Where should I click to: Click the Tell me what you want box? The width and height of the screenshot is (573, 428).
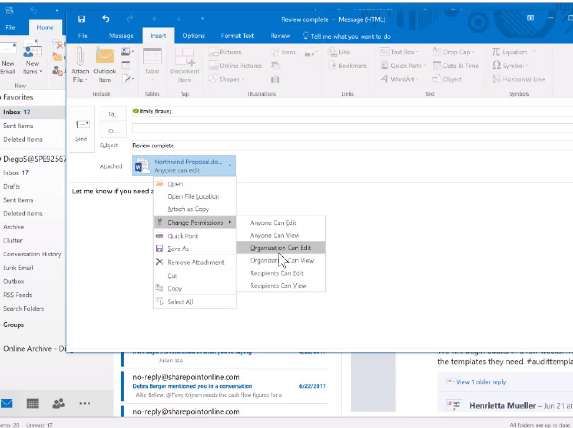347,36
